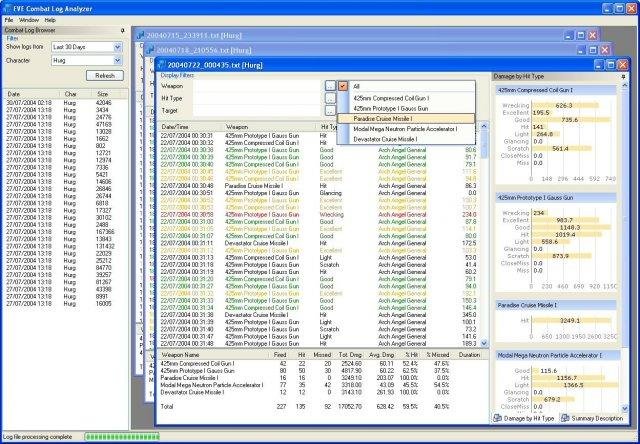Sort combat log by Date/Time column
Viewport: 640px width, 444px height.
pyautogui.click(x=190, y=127)
